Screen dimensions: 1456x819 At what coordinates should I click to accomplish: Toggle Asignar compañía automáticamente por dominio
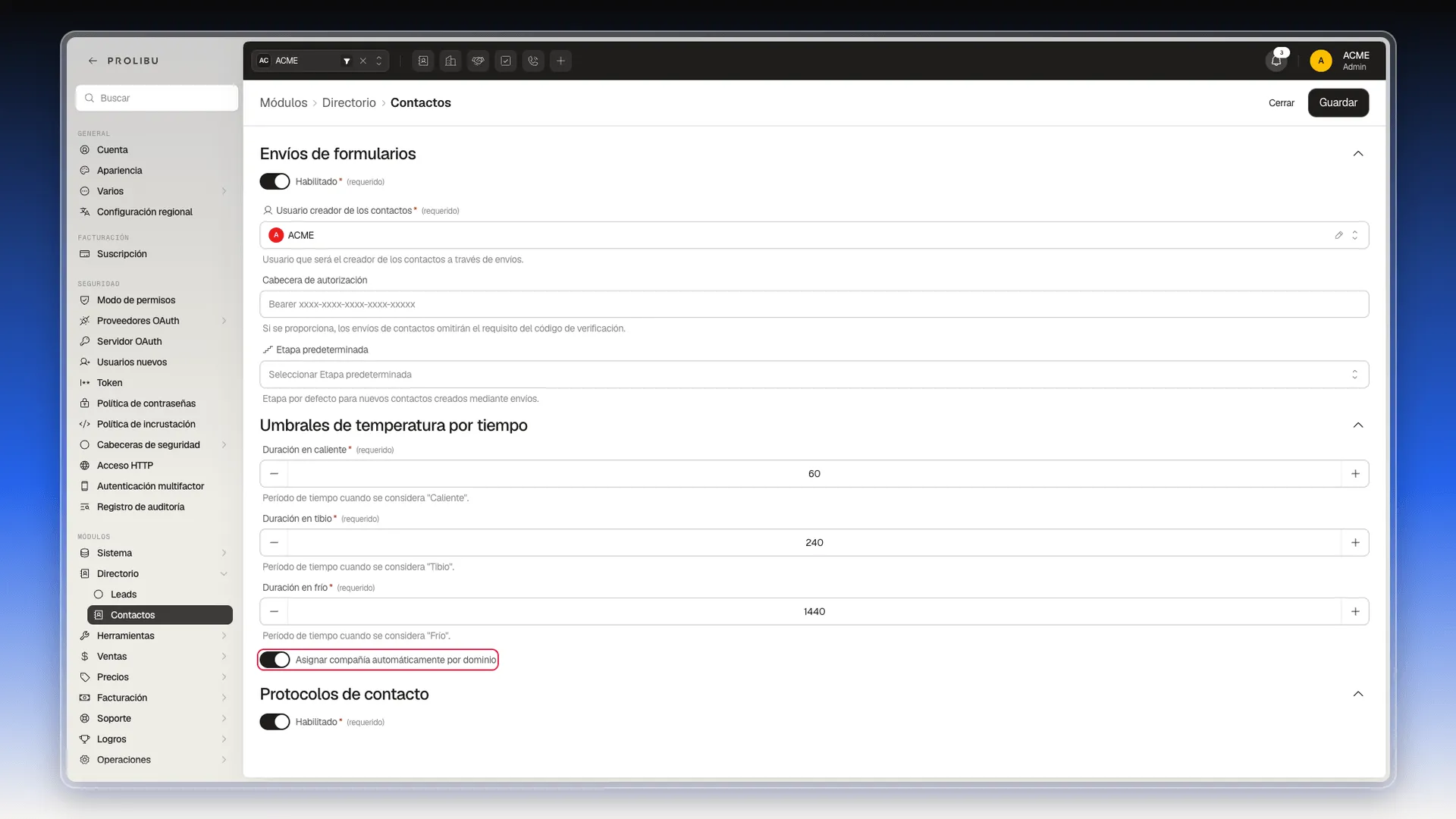coord(275,660)
